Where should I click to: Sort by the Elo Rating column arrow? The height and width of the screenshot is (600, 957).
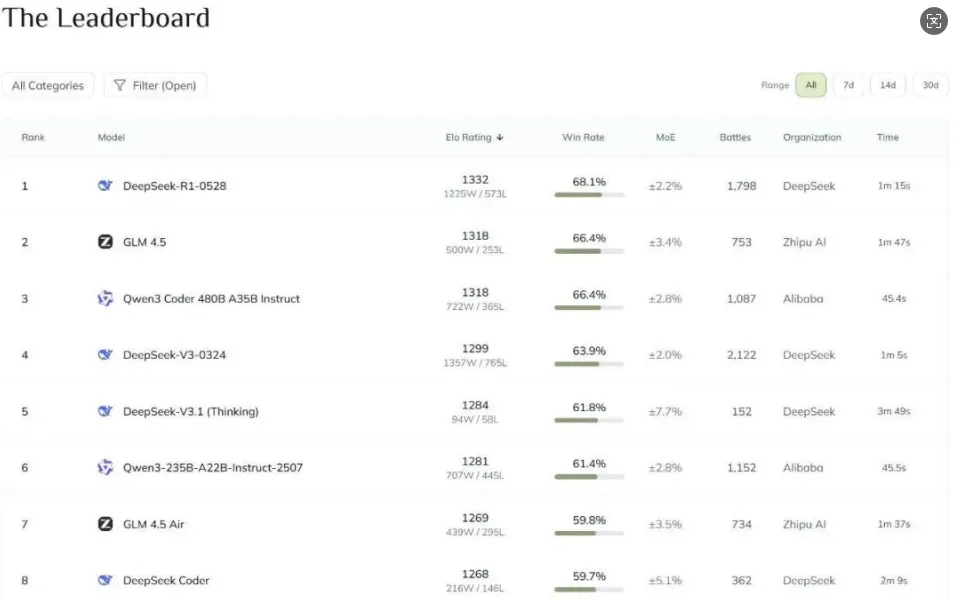pyautogui.click(x=499, y=138)
